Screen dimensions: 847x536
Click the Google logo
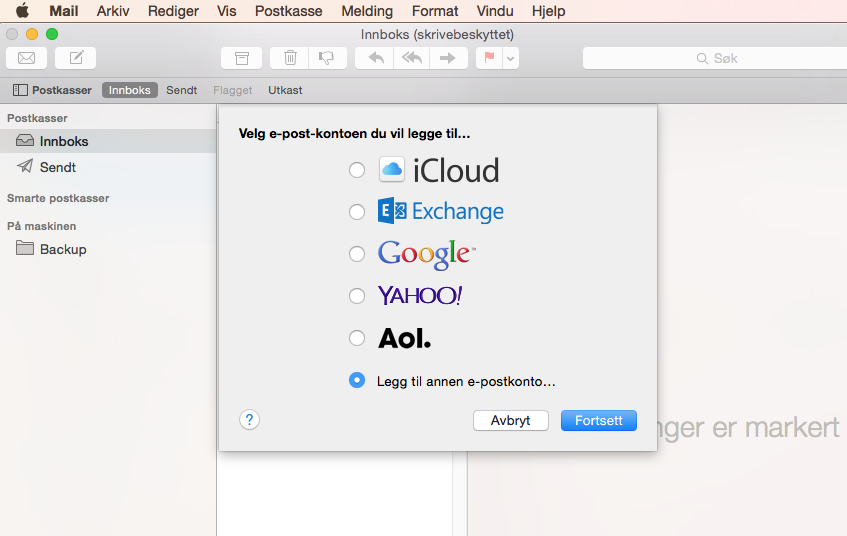tap(426, 254)
